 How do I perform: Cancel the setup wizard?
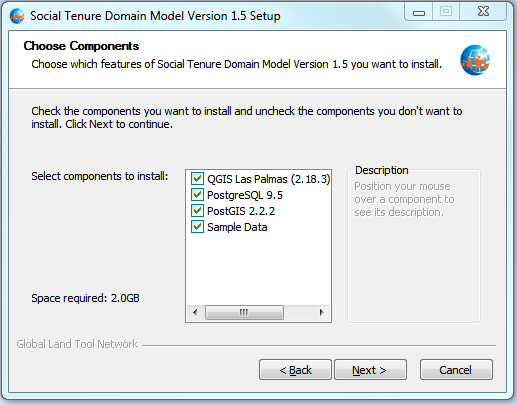click(456, 370)
